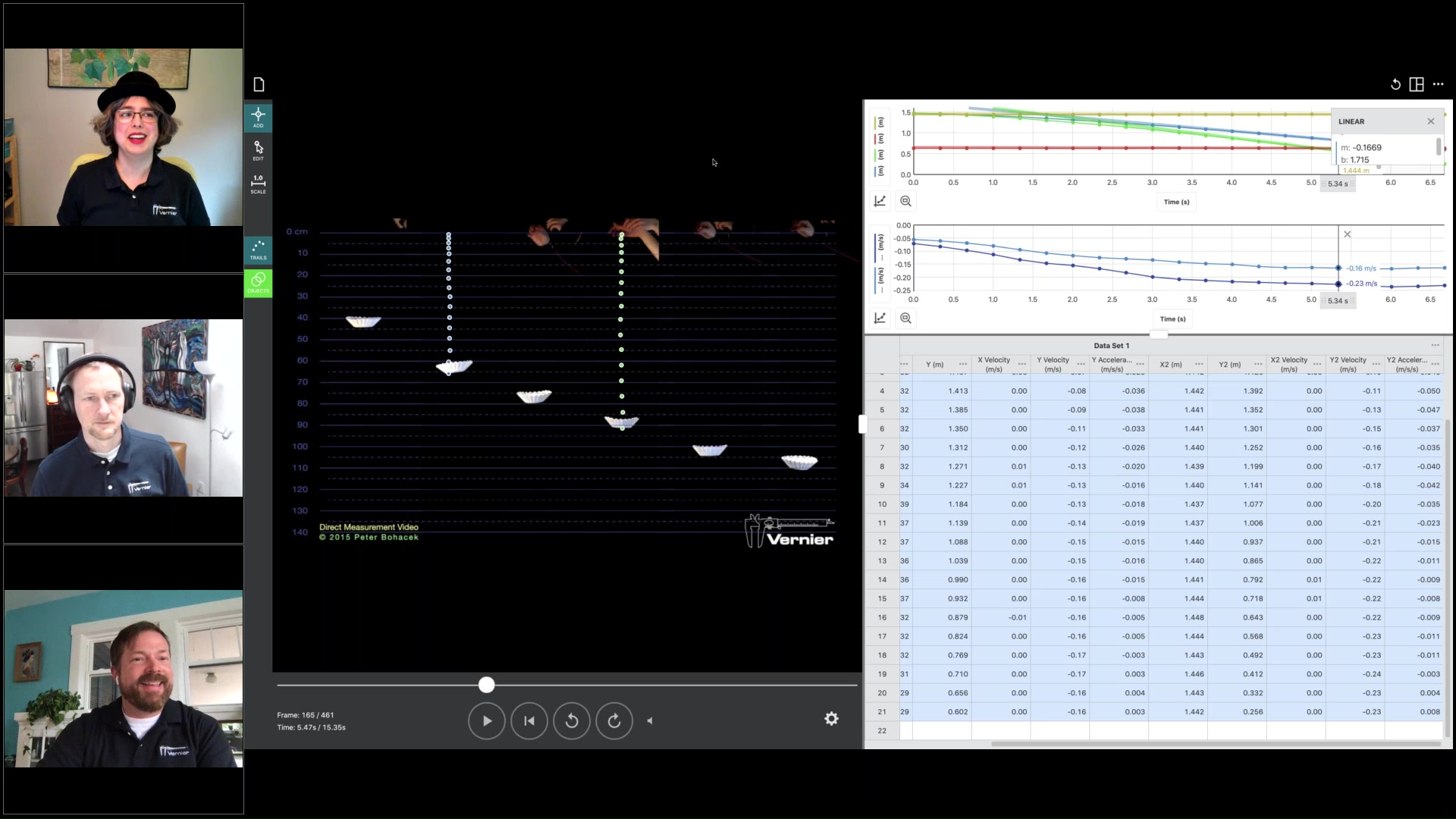Viewport: 1456px width, 819px height.
Task: Open the X Velocity column menu dots
Action: pos(1021,364)
